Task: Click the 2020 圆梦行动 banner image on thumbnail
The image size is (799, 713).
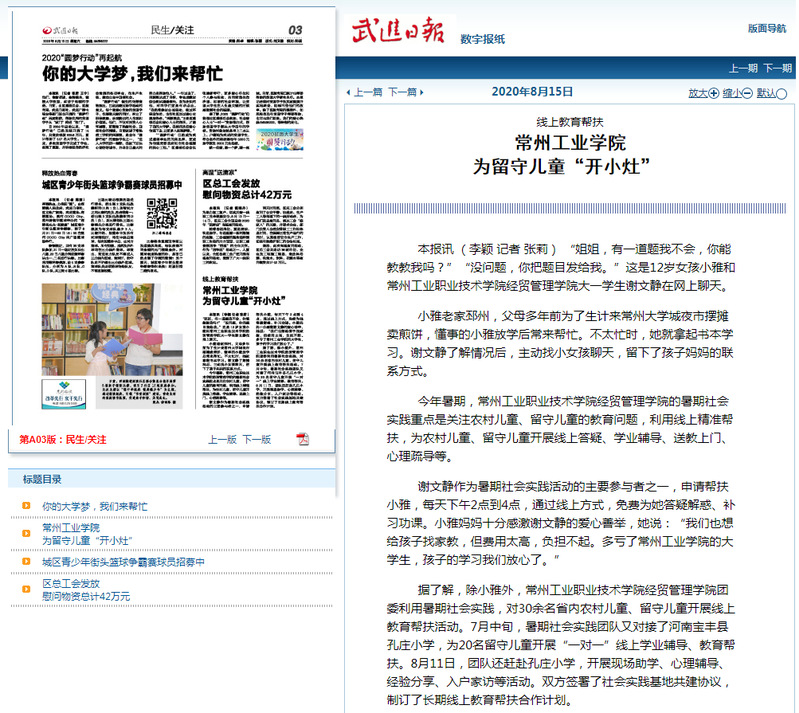Action: pos(280,139)
